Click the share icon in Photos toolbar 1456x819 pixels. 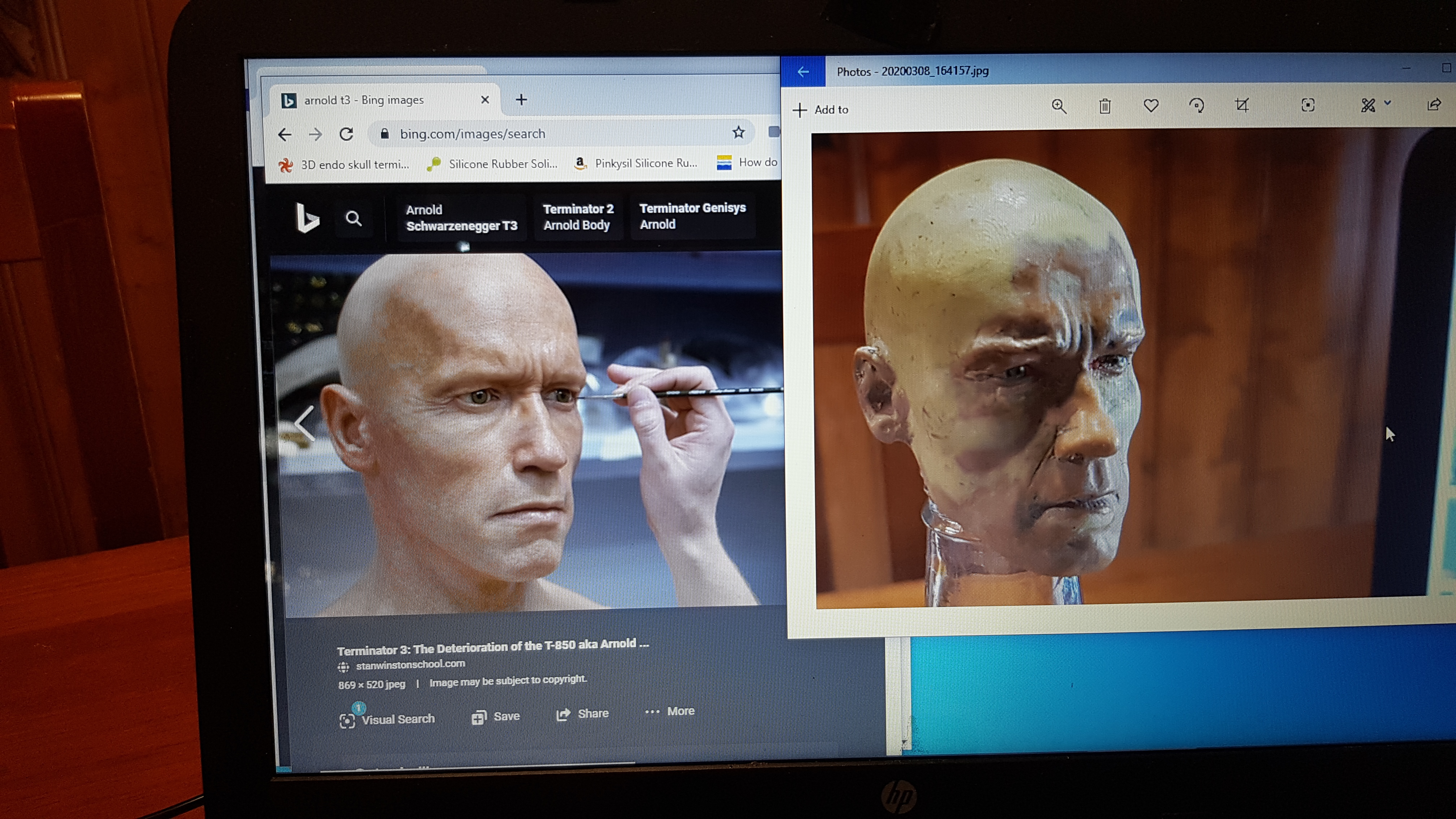(x=1434, y=105)
